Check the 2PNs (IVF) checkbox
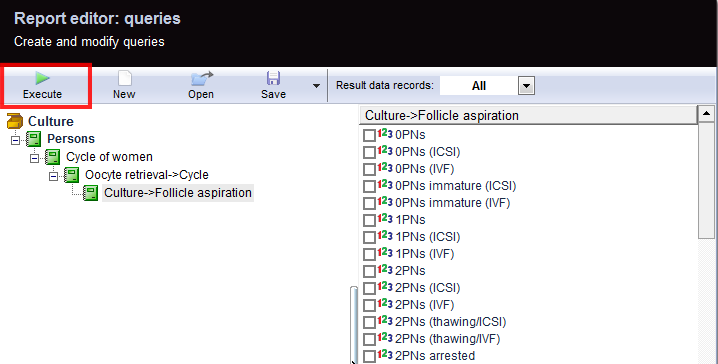Image resolution: width=718 pixels, height=364 pixels. coord(369,305)
